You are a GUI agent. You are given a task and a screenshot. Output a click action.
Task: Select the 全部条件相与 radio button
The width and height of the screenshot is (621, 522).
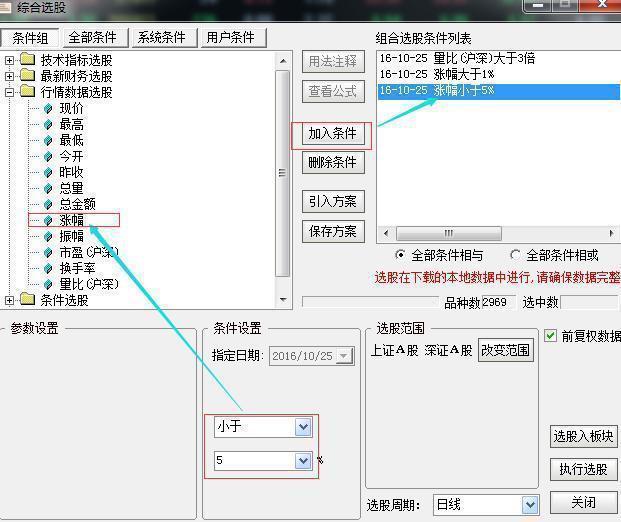point(401,255)
